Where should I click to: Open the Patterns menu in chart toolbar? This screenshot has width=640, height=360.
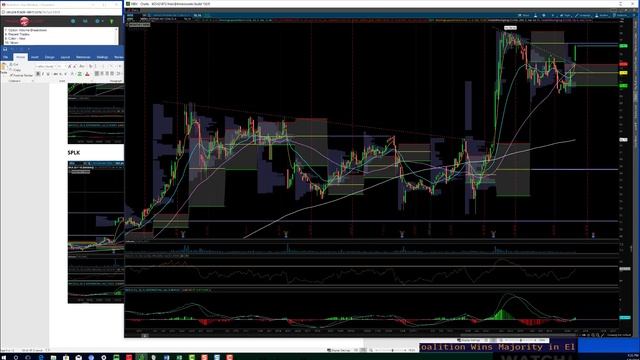tap(620, 16)
